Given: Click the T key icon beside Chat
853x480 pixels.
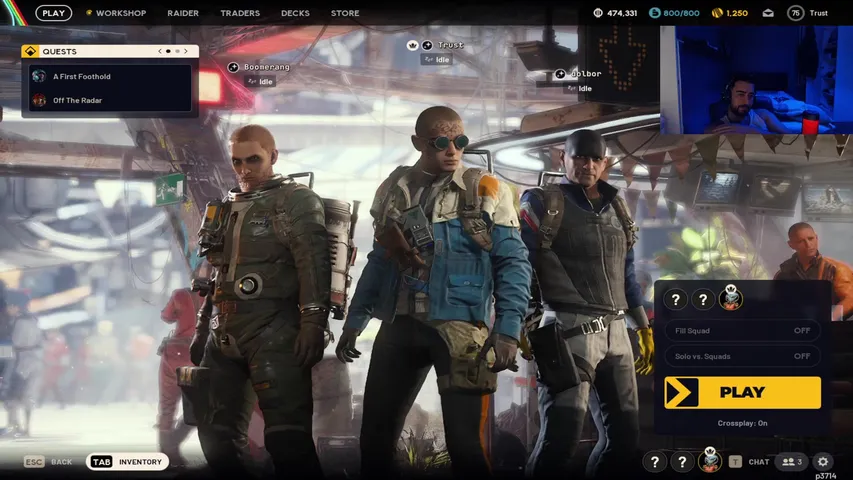Looking at the screenshot, I should [735, 462].
